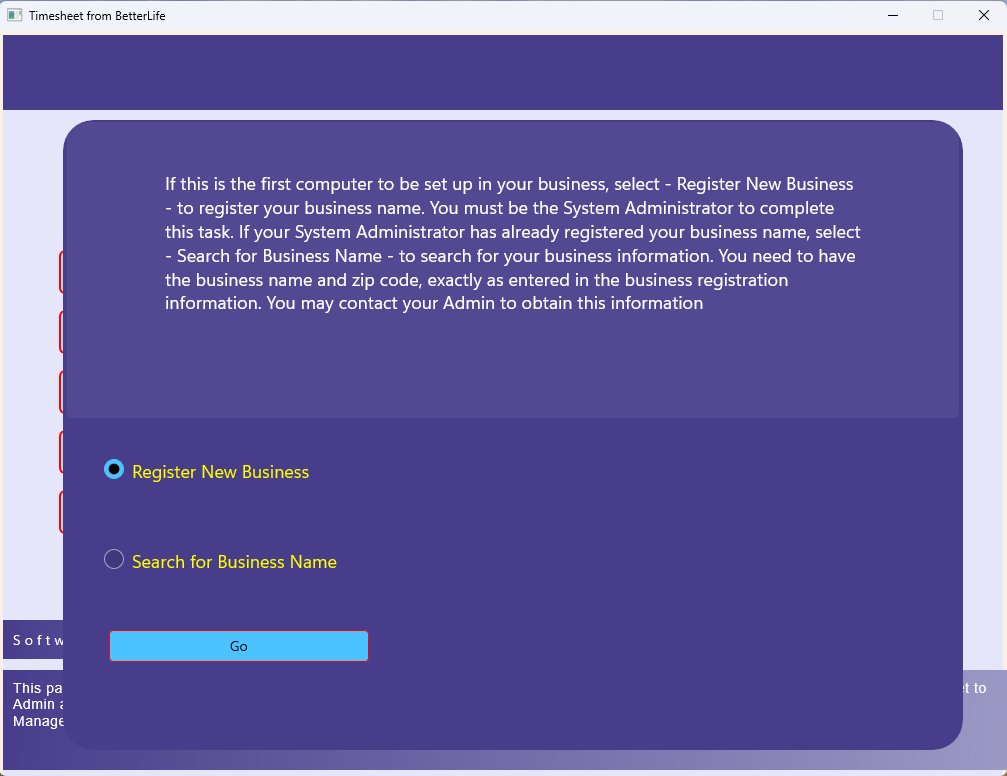Screen dimensions: 1007x776
Task: Click the bottom red-bordered box behind the dialog
Action: 61,512
